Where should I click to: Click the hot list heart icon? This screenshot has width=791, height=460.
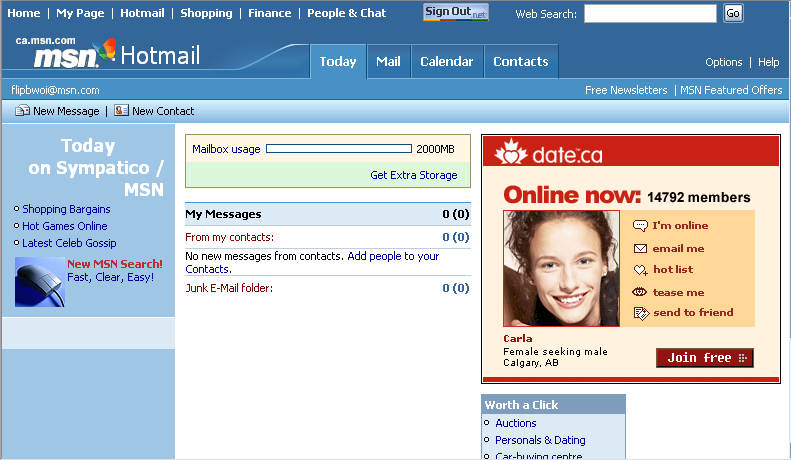pos(641,270)
